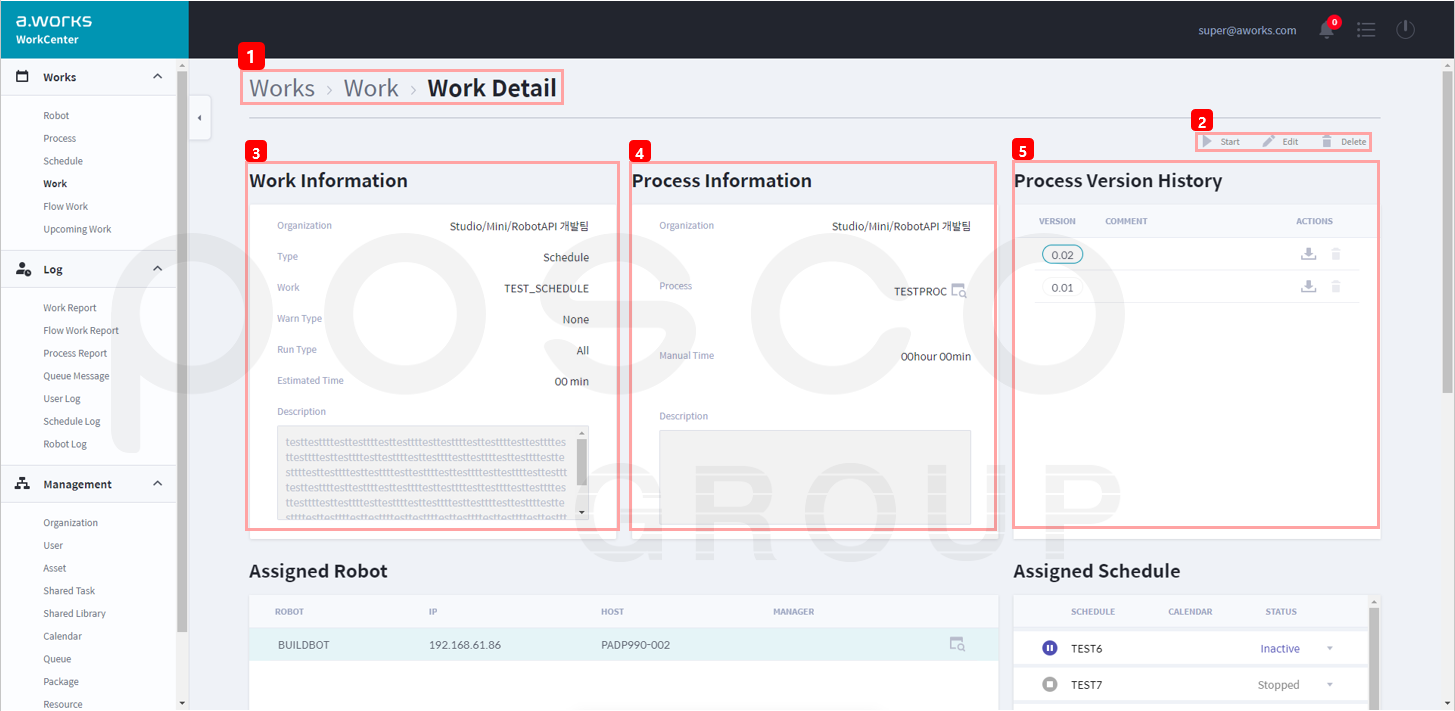
Task: Open the super@aworks.com account
Action: 1247,30
